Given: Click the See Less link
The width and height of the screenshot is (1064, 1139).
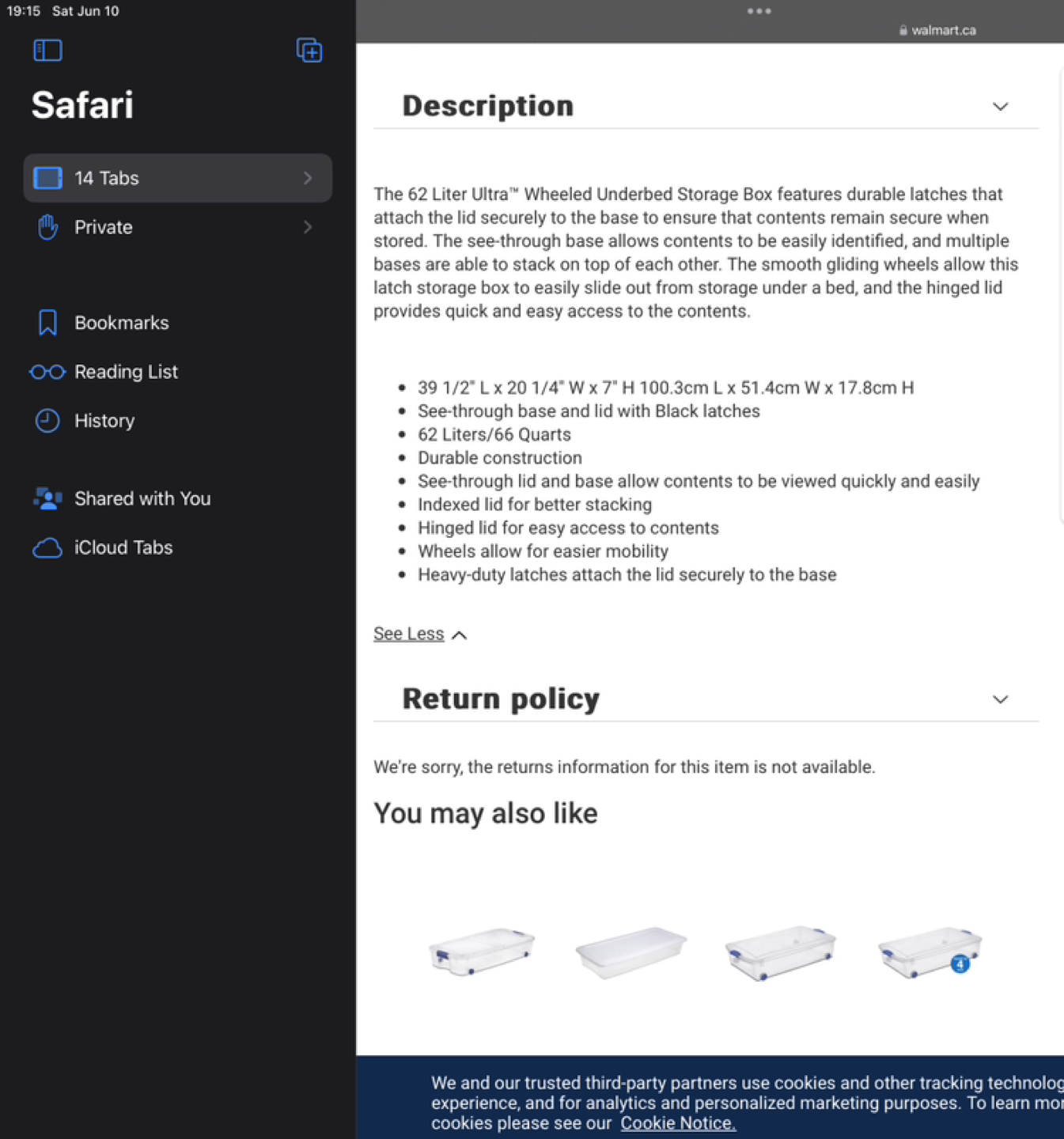Looking at the screenshot, I should point(409,634).
